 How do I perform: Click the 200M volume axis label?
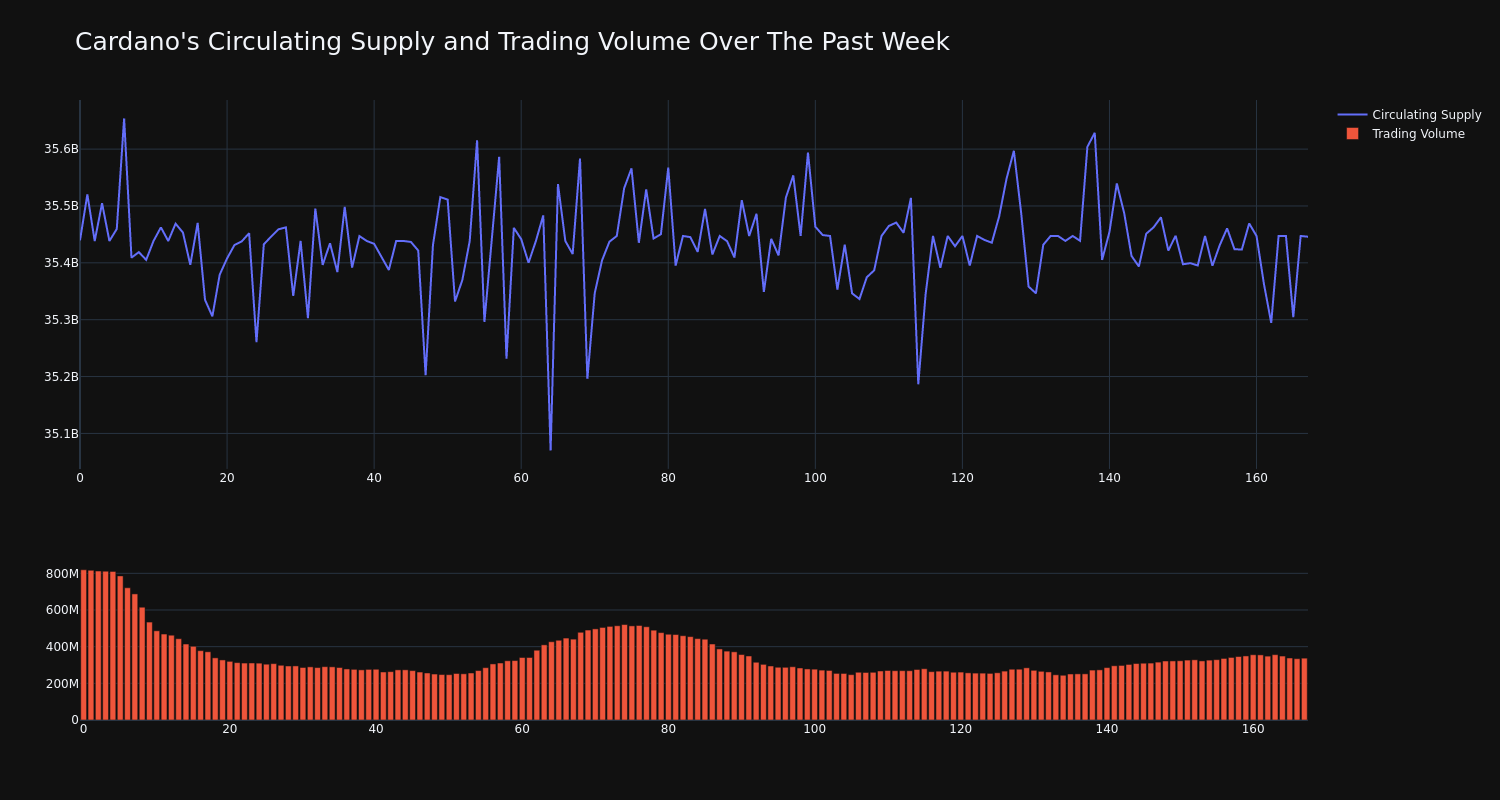[x=61, y=684]
